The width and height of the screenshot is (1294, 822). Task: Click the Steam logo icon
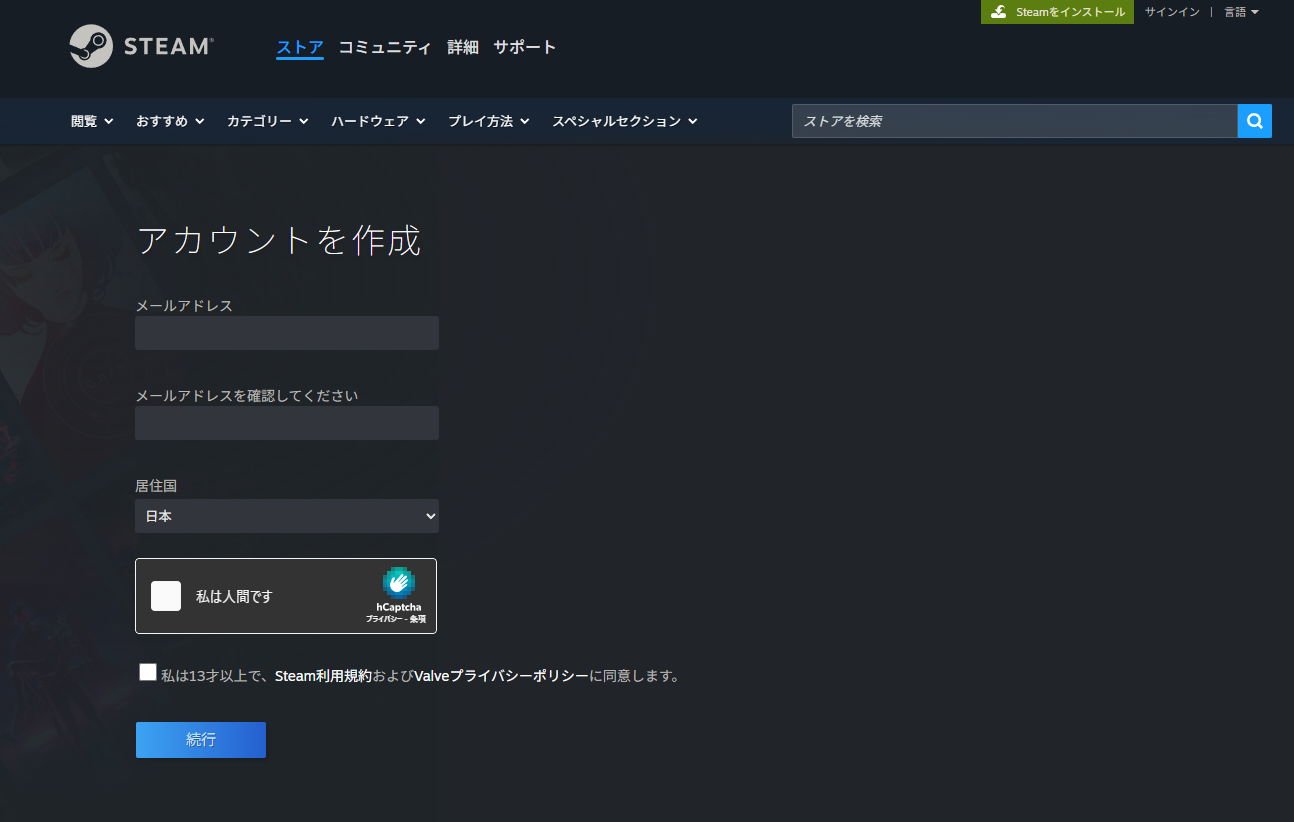91,46
